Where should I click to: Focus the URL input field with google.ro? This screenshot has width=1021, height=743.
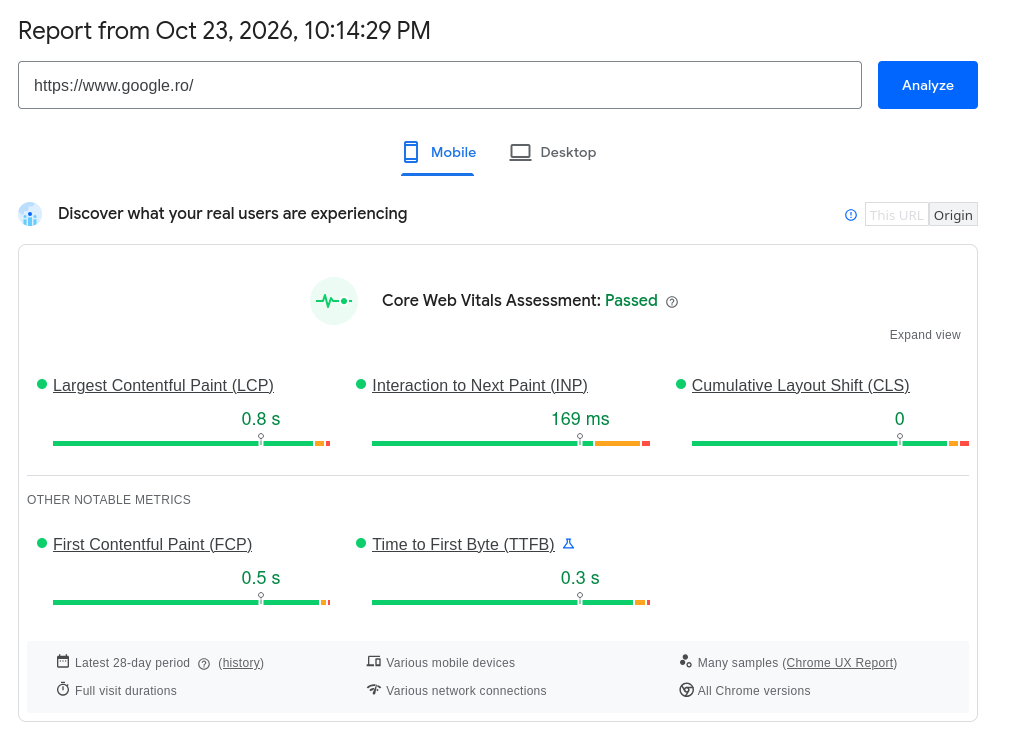click(x=440, y=85)
